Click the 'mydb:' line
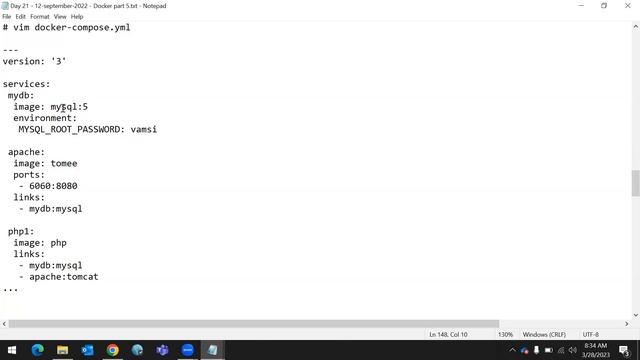 click(x=21, y=96)
